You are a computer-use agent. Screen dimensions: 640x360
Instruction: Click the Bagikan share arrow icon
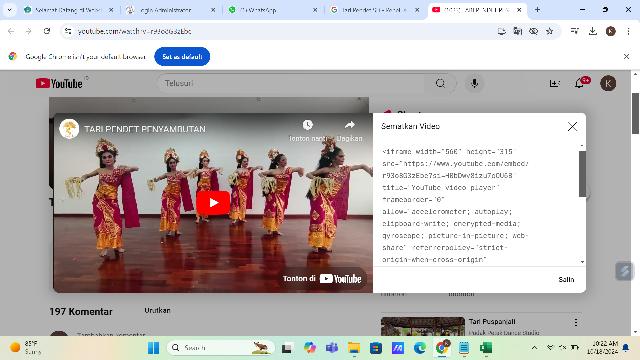coord(349,125)
